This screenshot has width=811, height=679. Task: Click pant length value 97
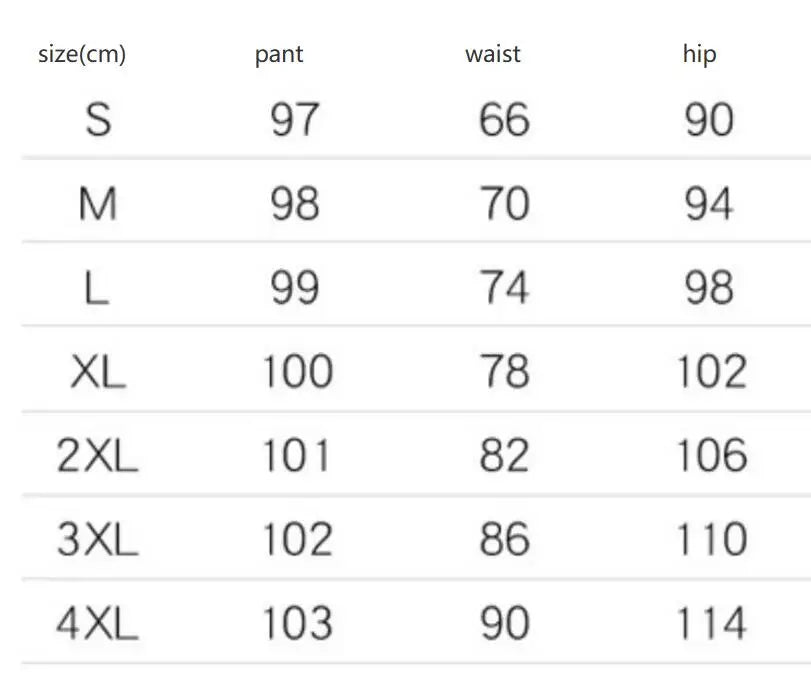coord(294,119)
